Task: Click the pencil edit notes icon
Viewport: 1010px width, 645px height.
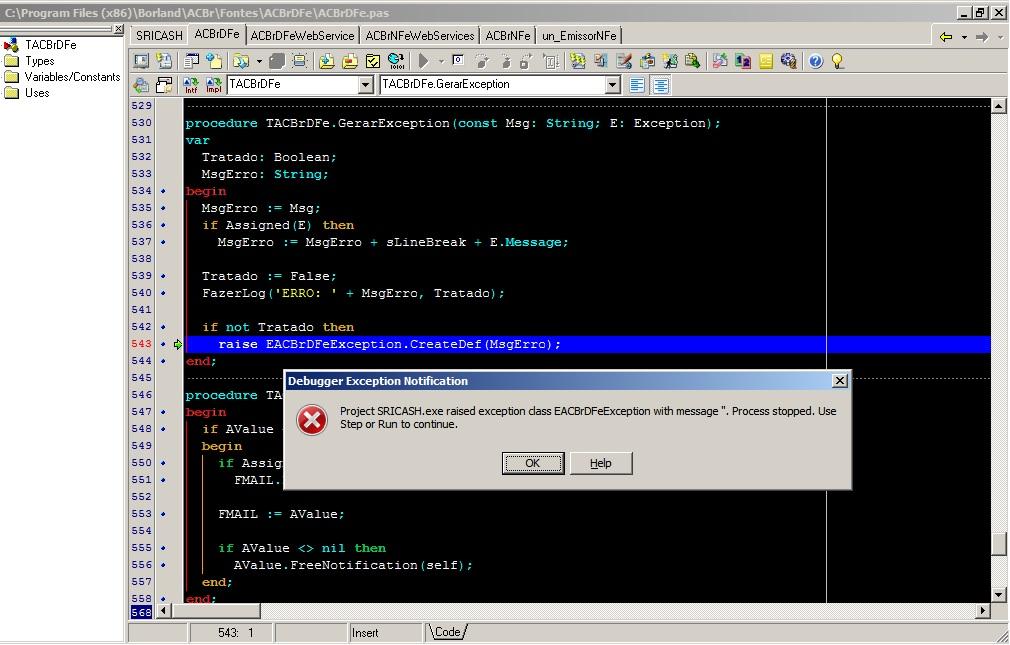Action: [624, 61]
